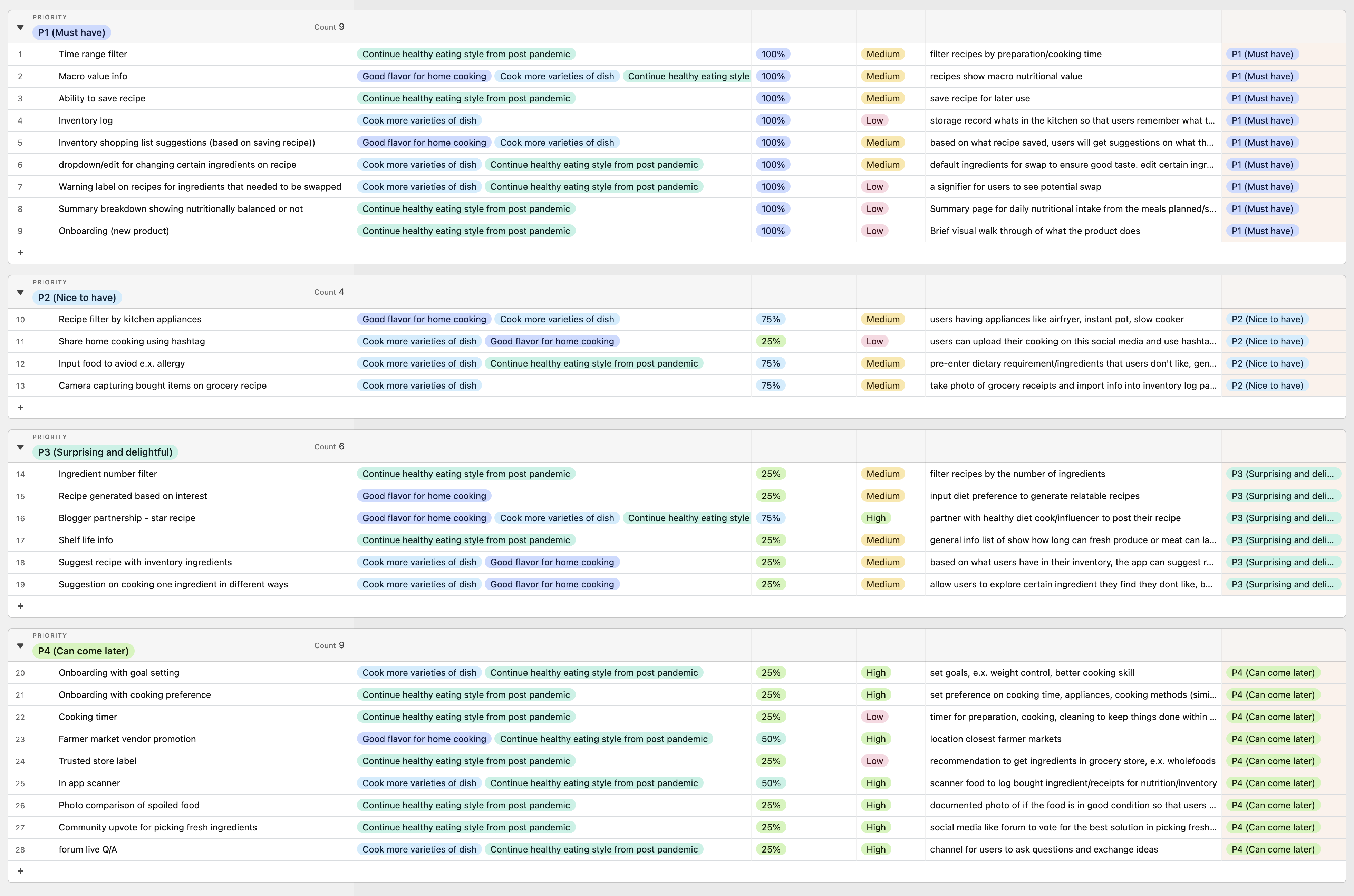The image size is (1354, 896).
Task: Select the High effort tag in Blogger partnership row
Action: point(876,518)
